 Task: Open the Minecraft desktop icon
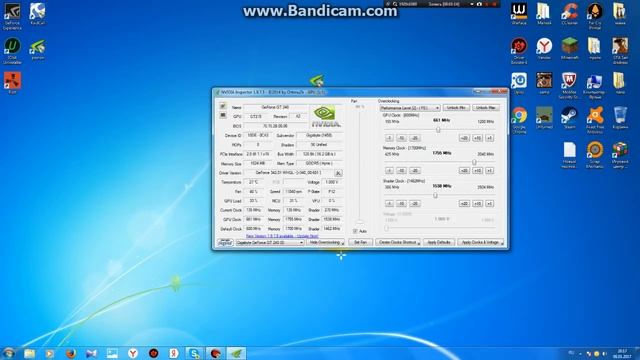pyautogui.click(x=569, y=49)
